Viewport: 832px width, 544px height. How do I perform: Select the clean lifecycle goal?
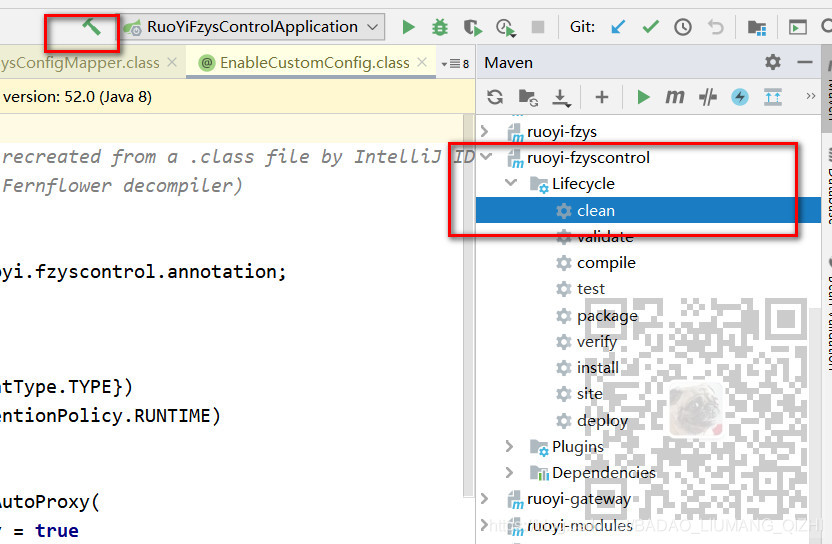click(648, 210)
